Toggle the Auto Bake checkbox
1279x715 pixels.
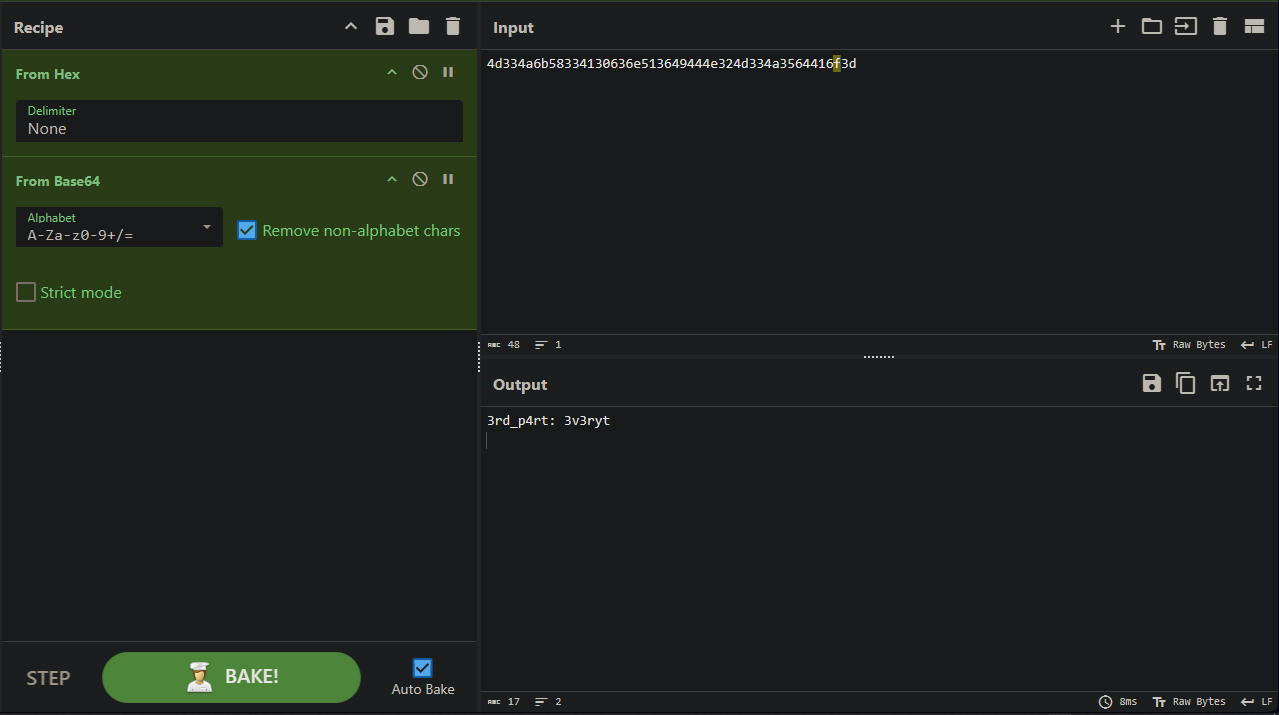(423, 668)
